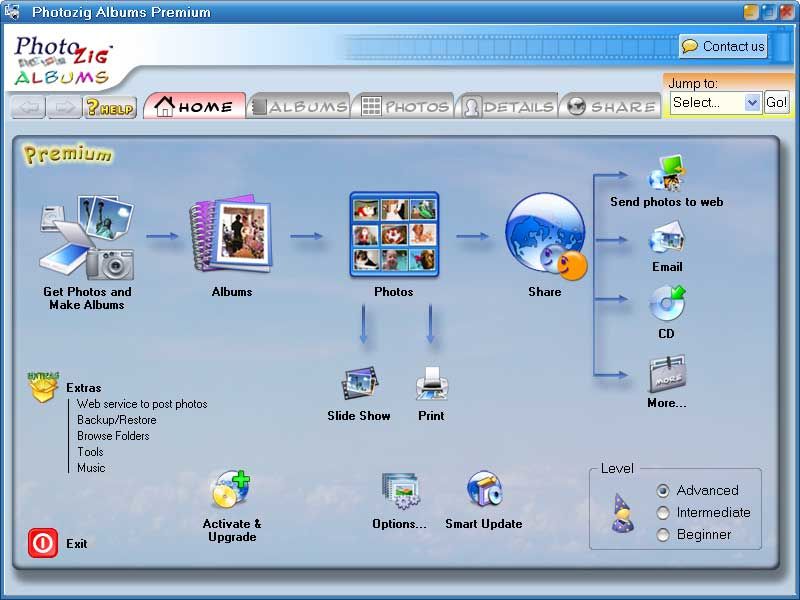Image resolution: width=800 pixels, height=600 pixels.
Task: Open the More... clipboard icon
Action: [667, 374]
